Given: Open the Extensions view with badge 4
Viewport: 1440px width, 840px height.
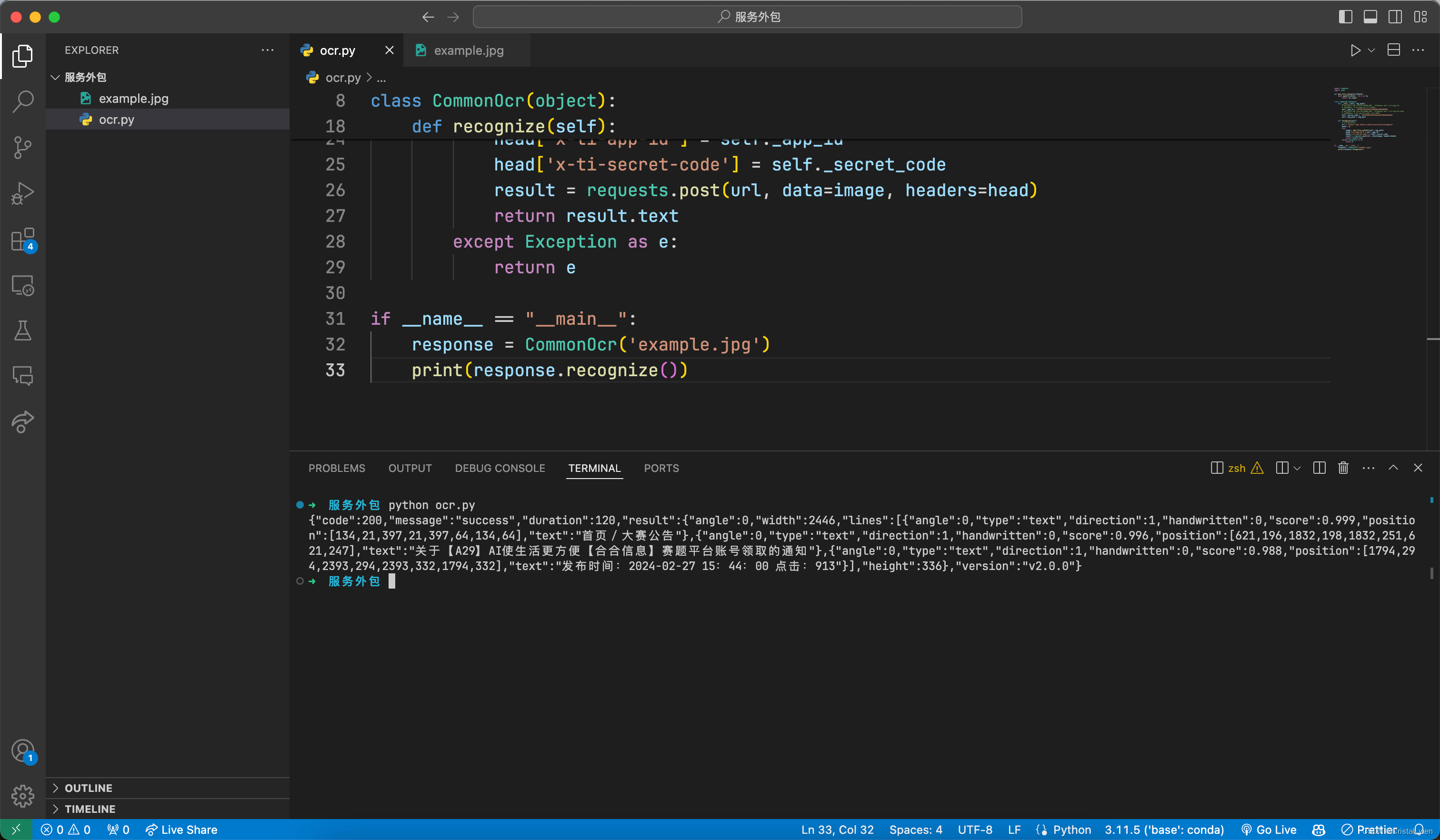Looking at the screenshot, I should (x=23, y=240).
